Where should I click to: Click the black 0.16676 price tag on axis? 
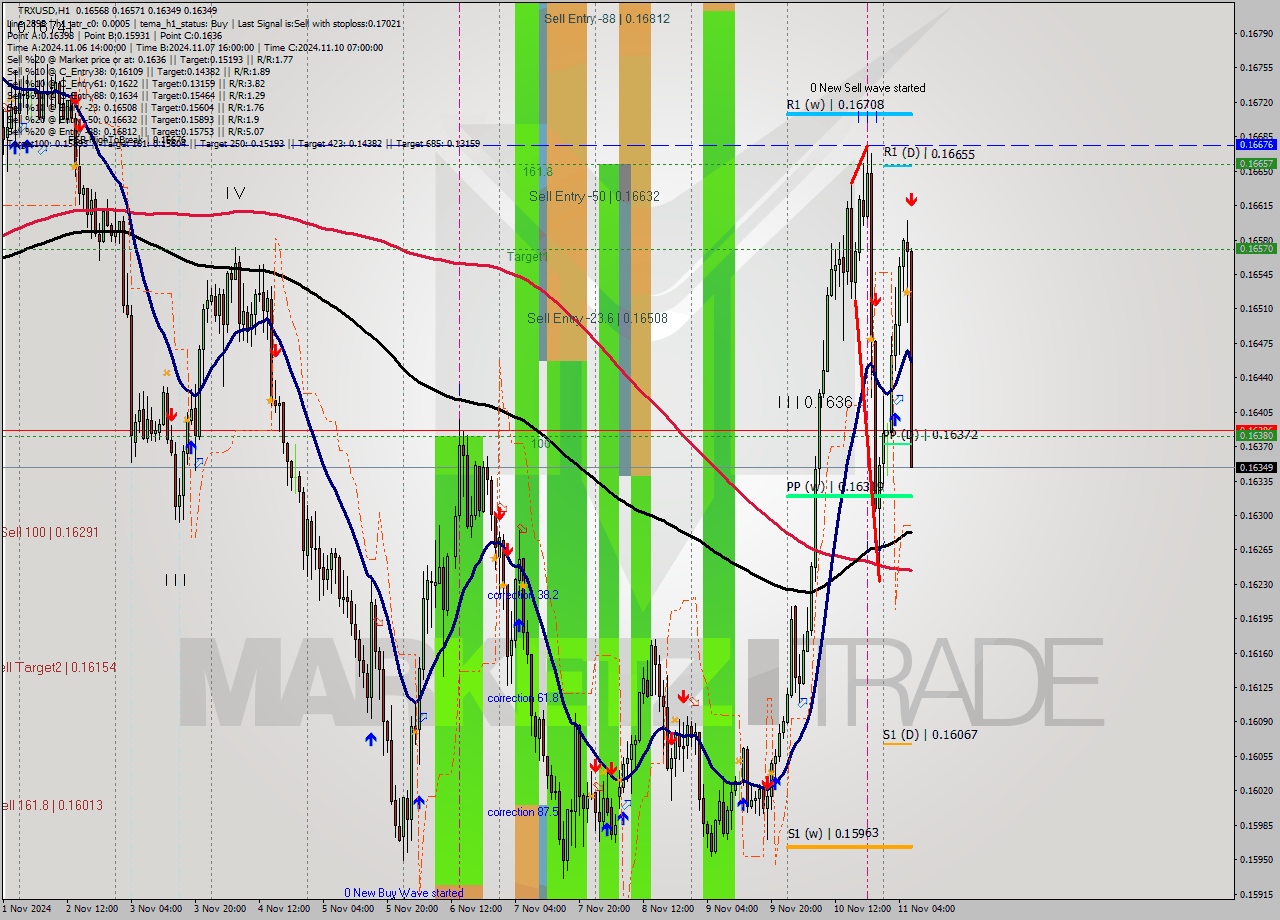[1256, 145]
